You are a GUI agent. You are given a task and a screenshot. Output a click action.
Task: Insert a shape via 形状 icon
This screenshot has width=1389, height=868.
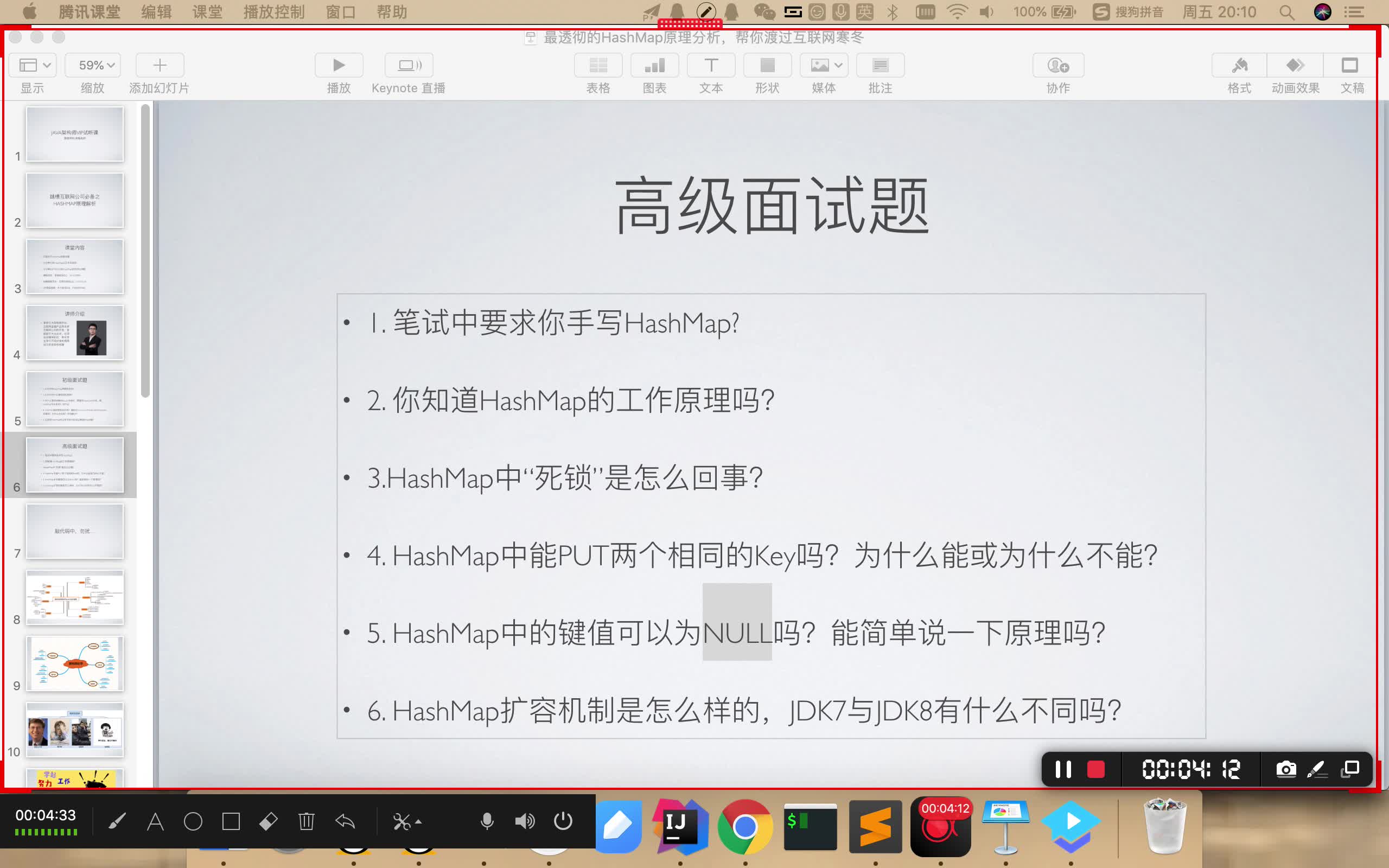(x=767, y=66)
